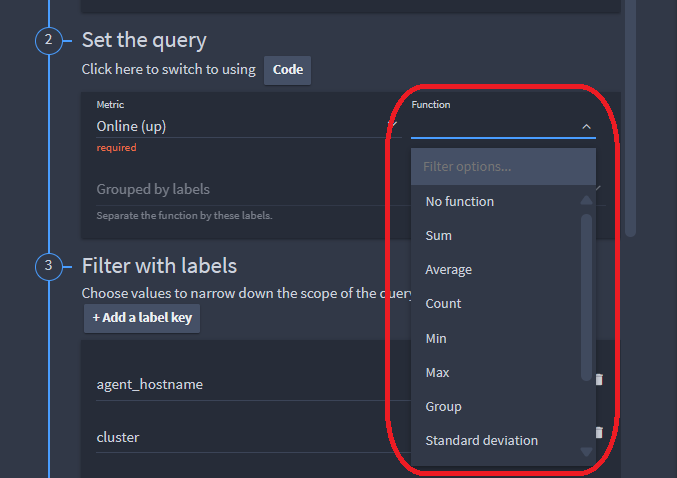Choose Sum from the function list
This screenshot has width=677, height=478.
tap(438, 236)
